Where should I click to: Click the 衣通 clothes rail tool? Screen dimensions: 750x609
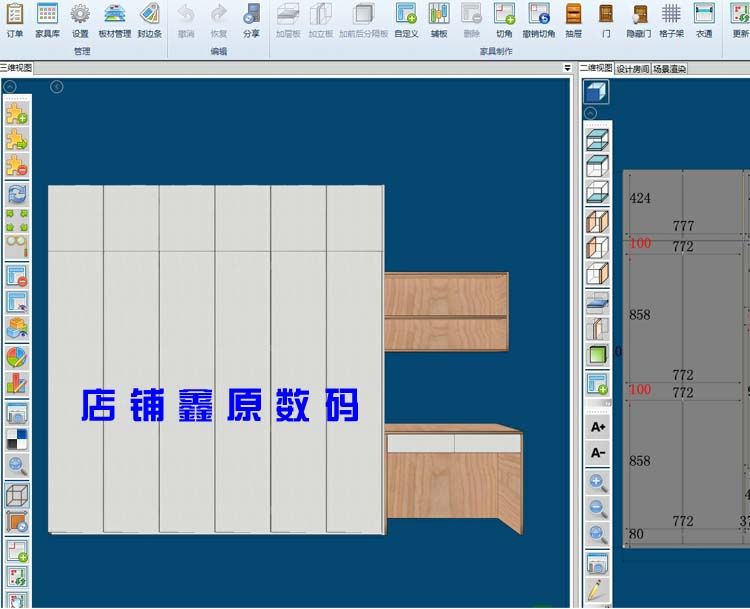pos(704,19)
